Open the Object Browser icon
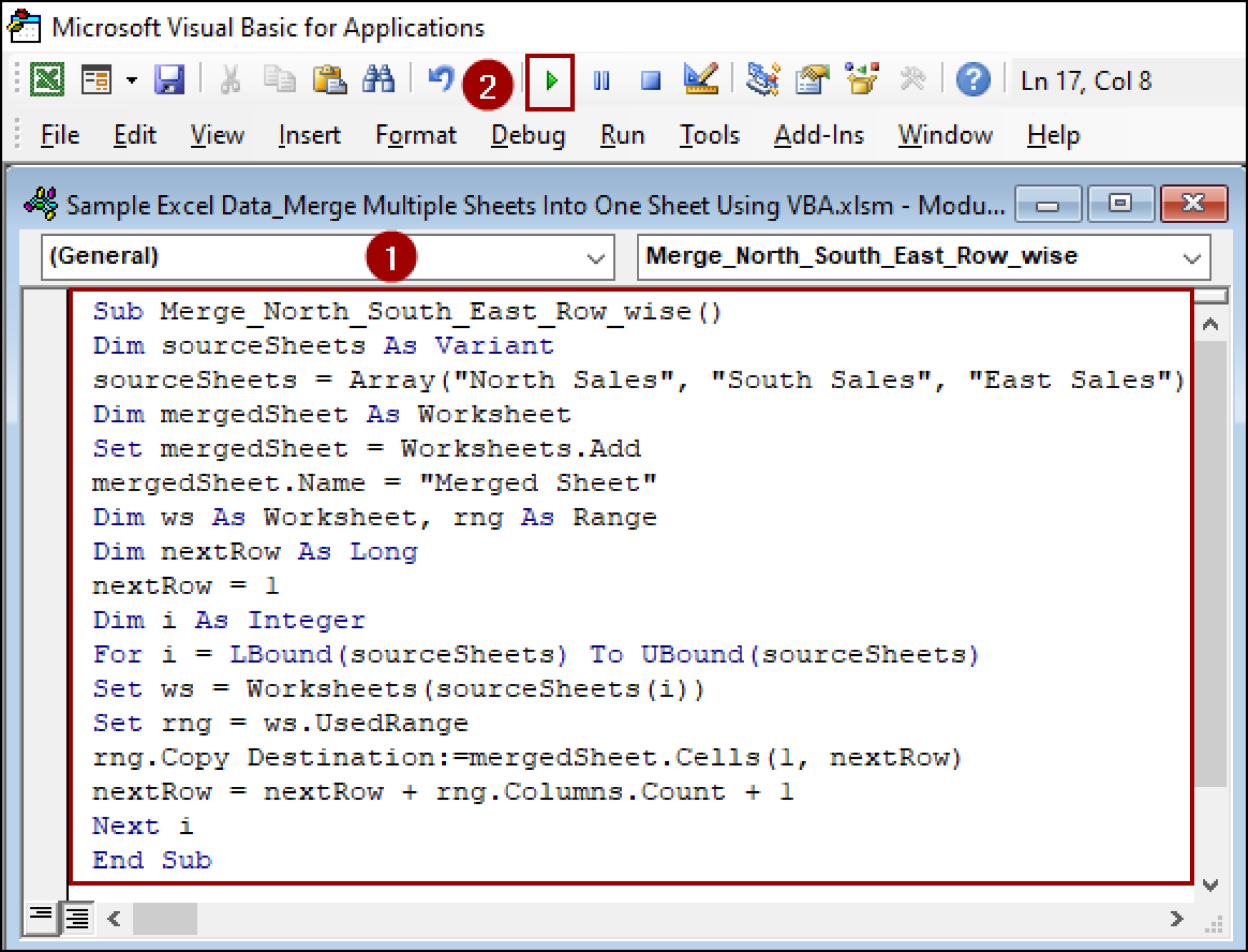The image size is (1248, 952). [860, 79]
